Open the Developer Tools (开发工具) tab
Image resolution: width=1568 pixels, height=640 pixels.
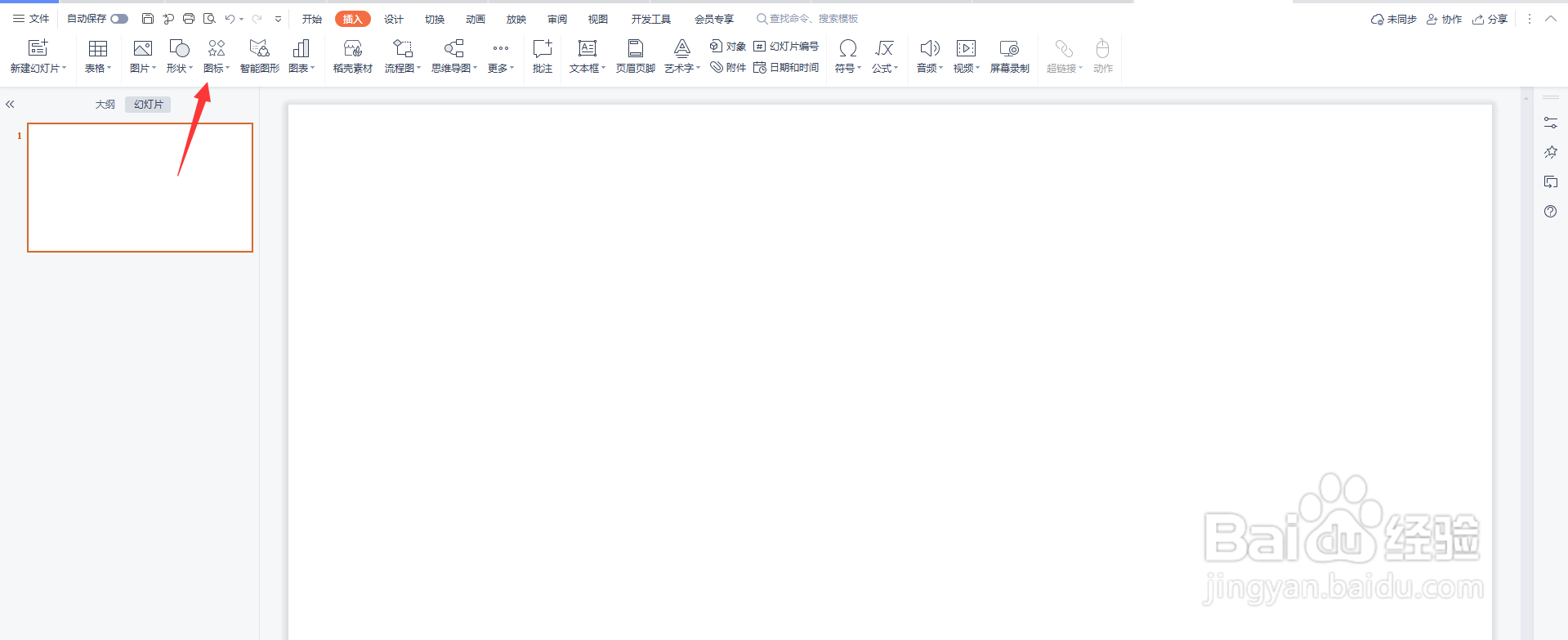pos(651,19)
